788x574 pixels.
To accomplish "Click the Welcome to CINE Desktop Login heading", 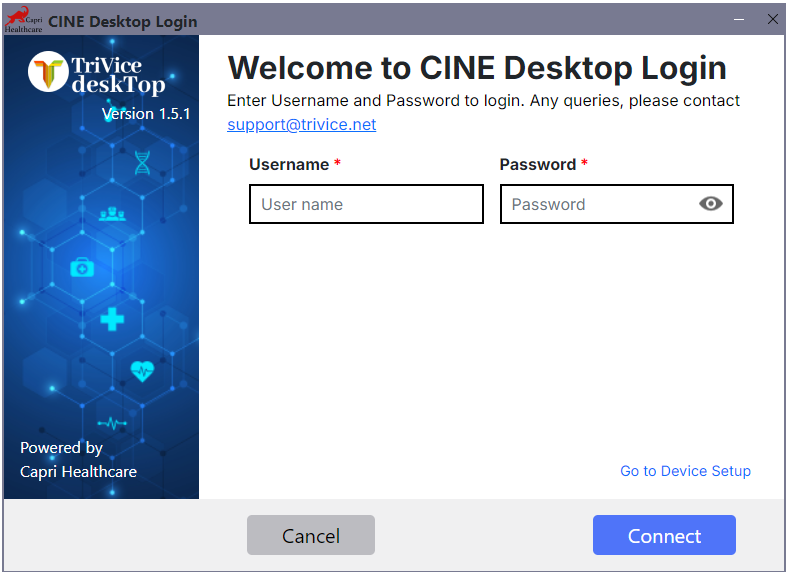I will point(477,67).
